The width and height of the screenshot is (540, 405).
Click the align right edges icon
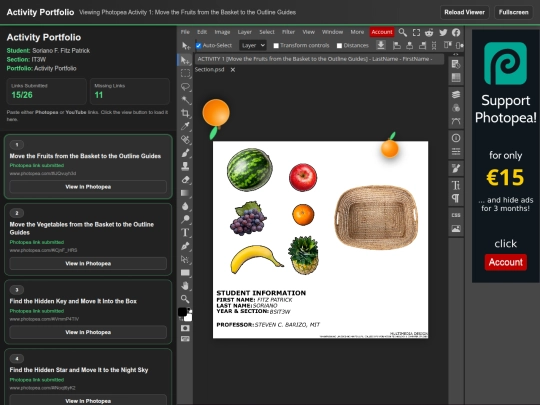(422, 45)
